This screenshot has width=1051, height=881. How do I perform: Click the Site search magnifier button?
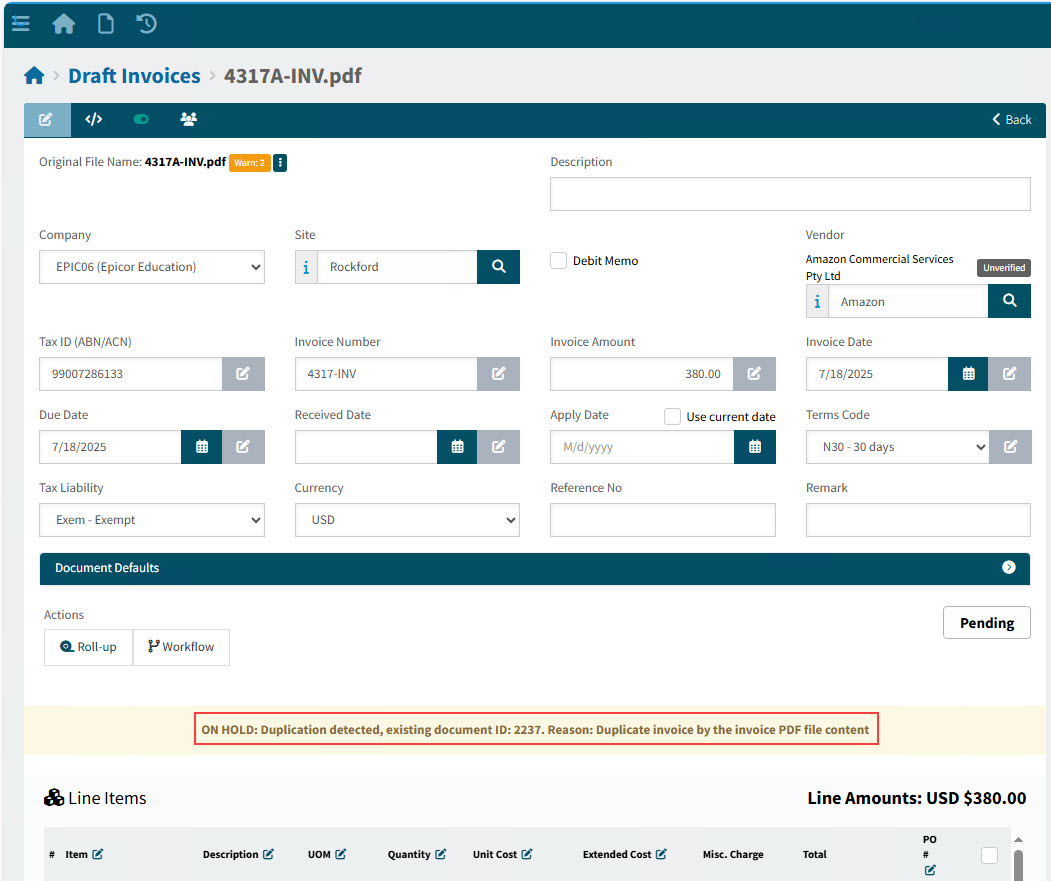[x=498, y=267]
